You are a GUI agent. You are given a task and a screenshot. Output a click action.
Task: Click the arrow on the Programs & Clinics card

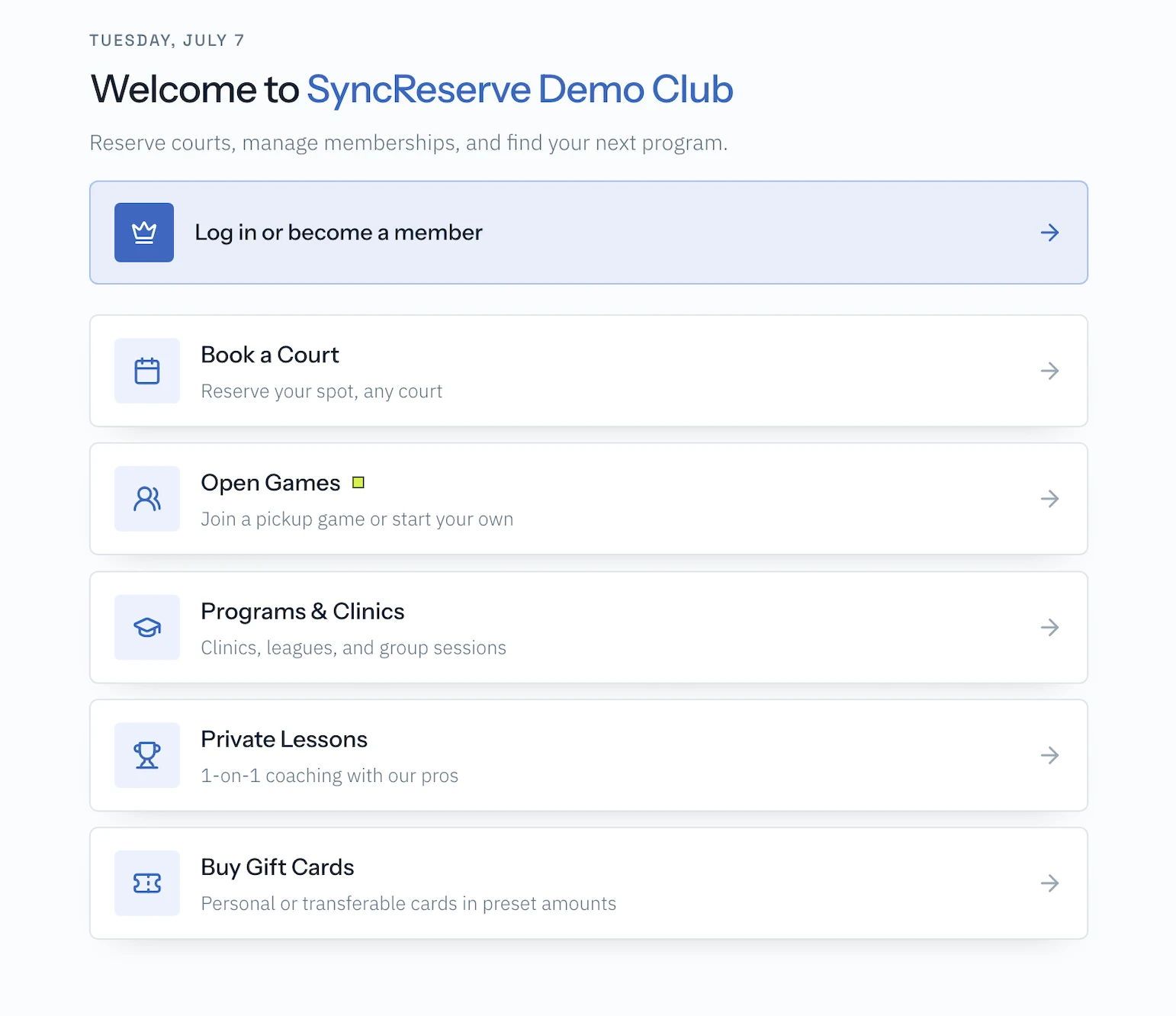[1049, 627]
